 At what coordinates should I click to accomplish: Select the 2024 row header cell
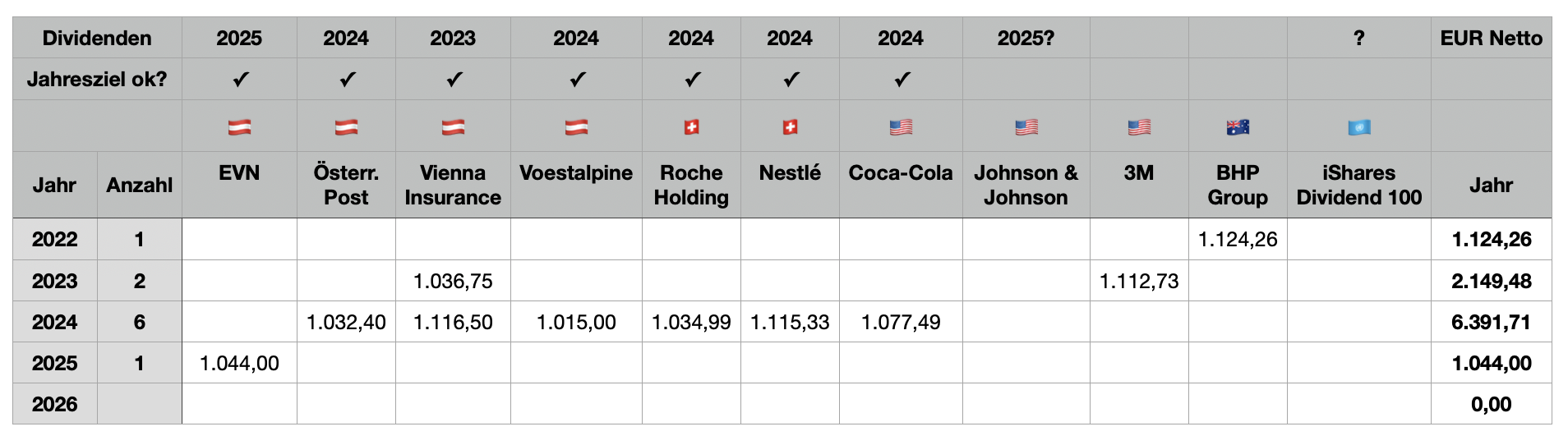point(54,322)
